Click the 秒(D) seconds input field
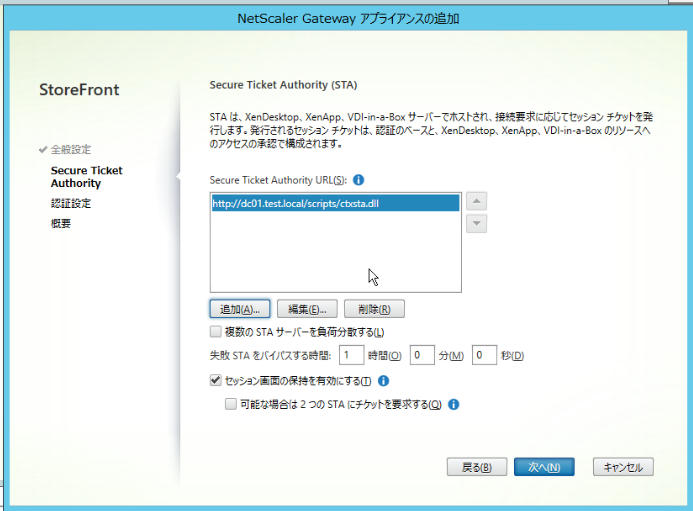Screen dimensions: 693x511 click(x=484, y=355)
